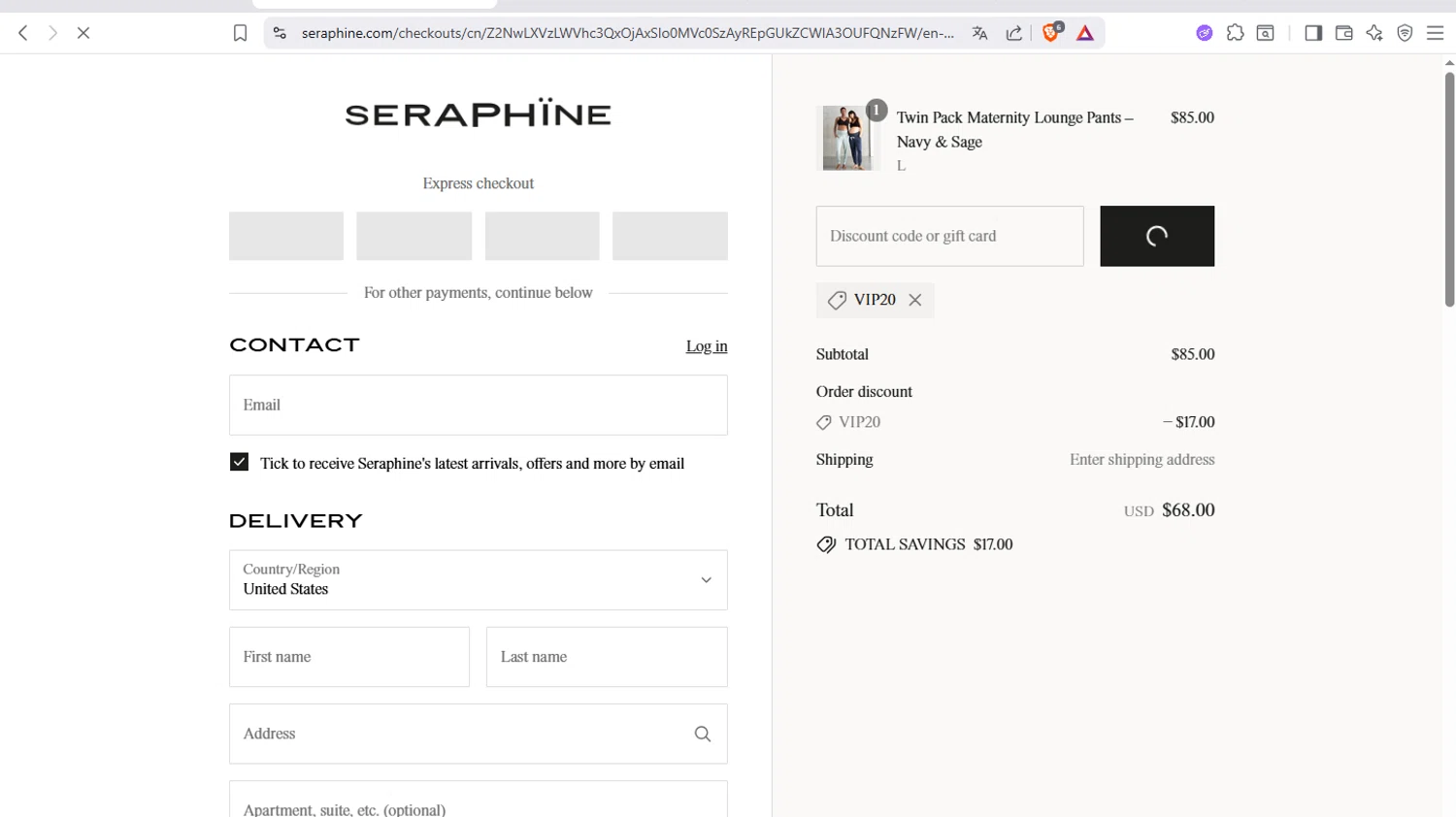Screen dimensions: 1456x817
Task: Toggle the browser sidebar panel
Action: pyautogui.click(x=1313, y=33)
